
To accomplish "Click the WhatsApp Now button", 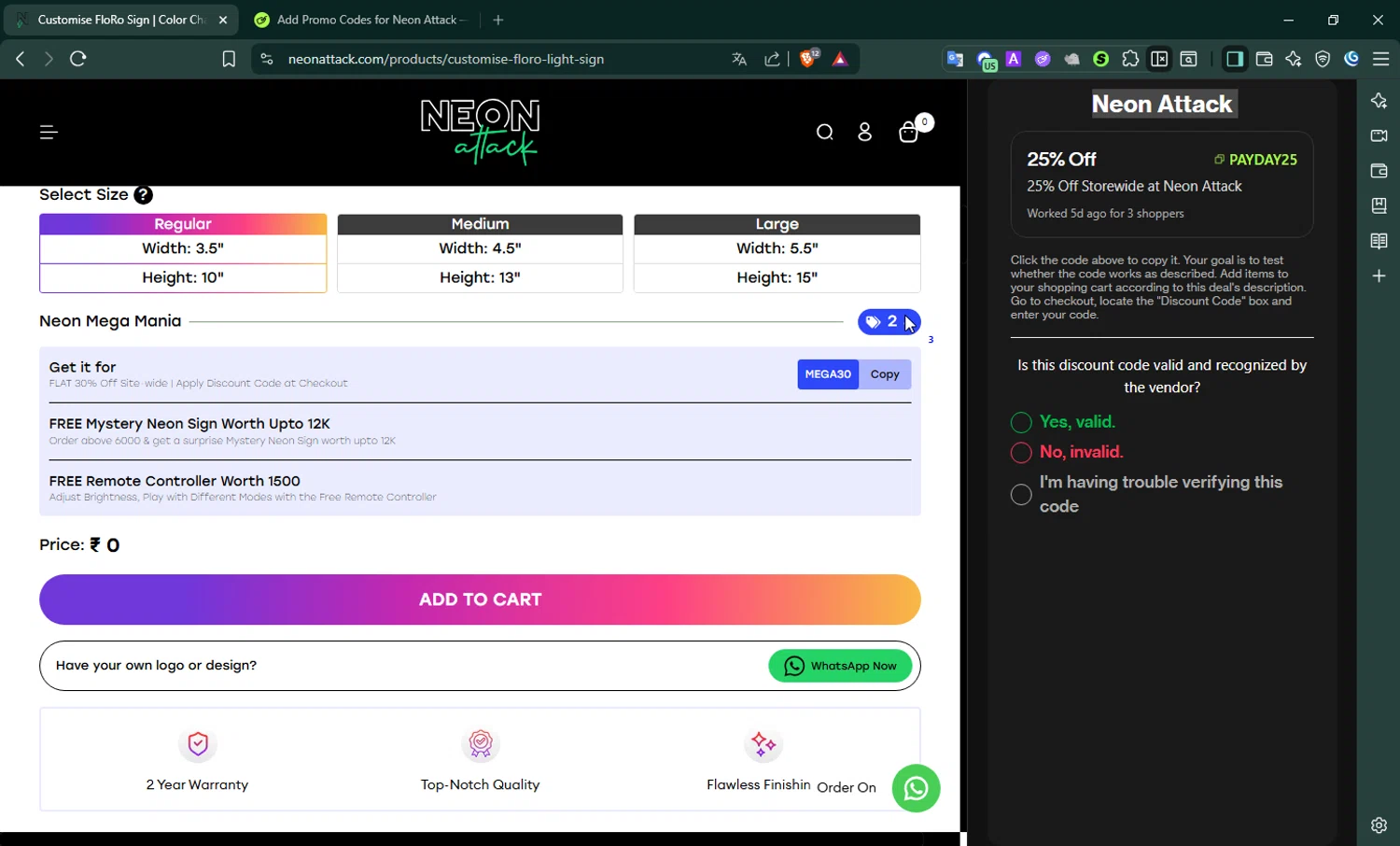I will coord(840,666).
